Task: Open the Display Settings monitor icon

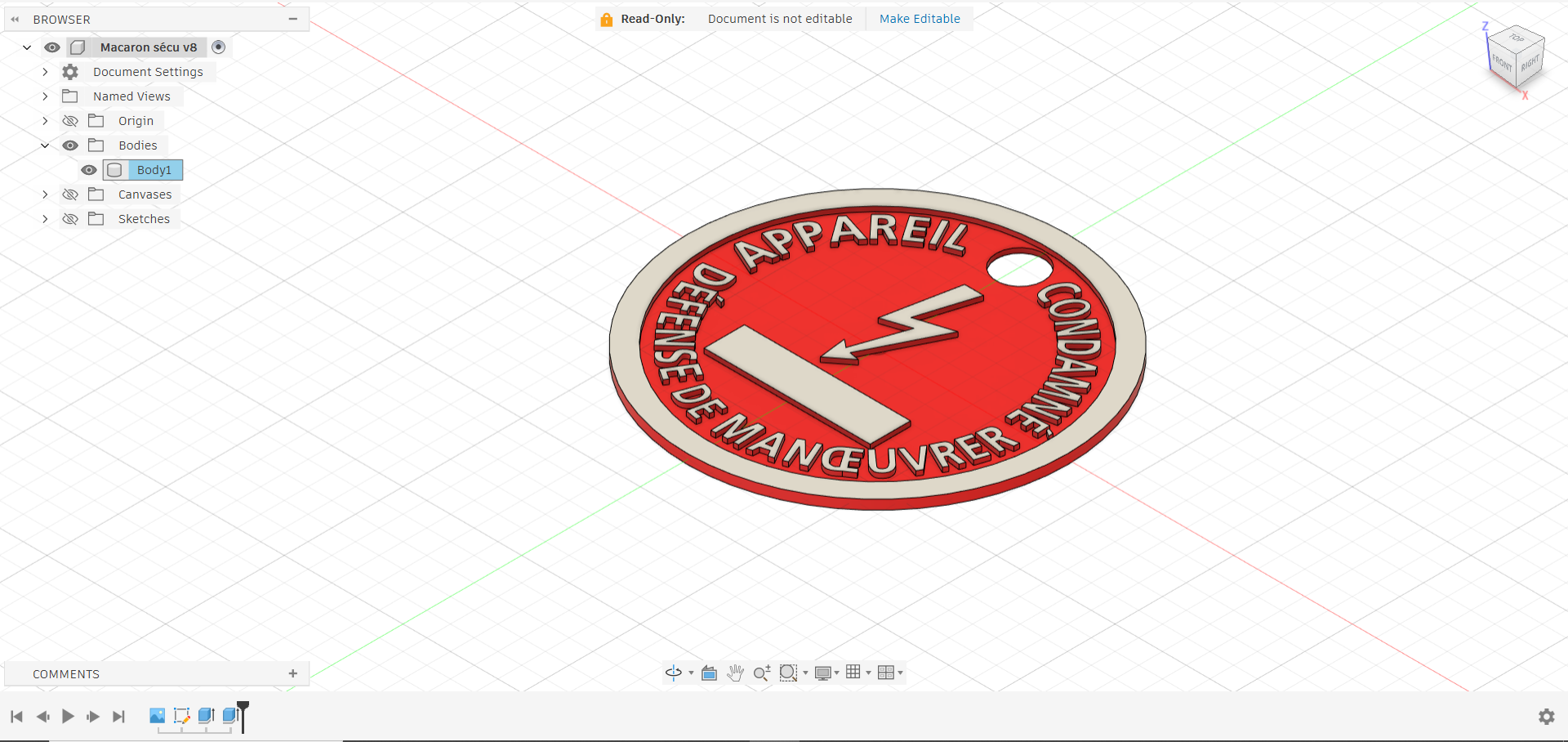Action: 823,673
